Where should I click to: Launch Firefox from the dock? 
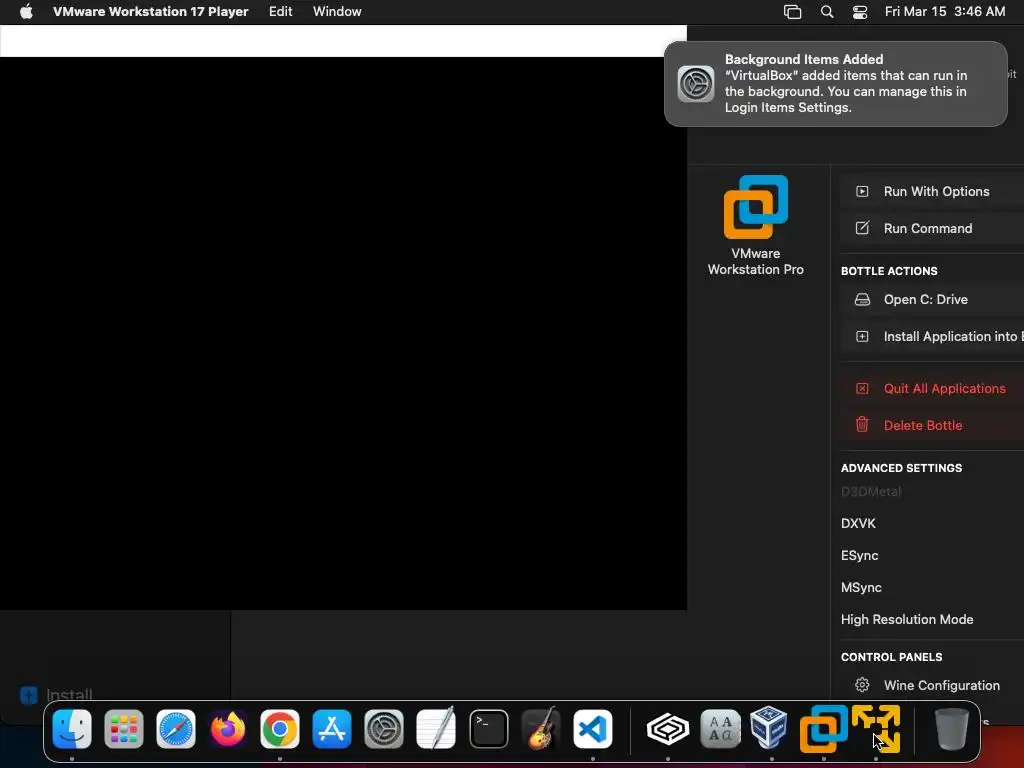pos(227,729)
